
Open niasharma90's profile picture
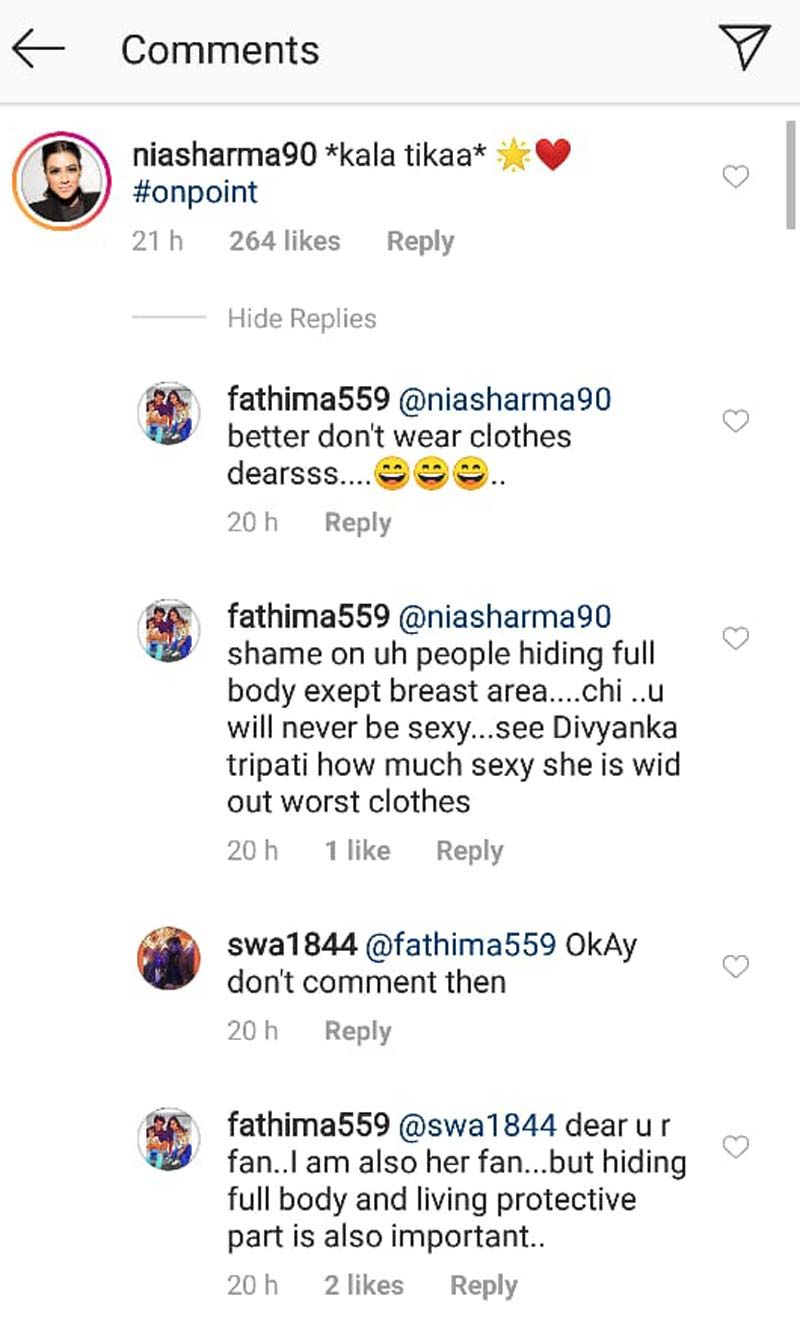point(62,181)
